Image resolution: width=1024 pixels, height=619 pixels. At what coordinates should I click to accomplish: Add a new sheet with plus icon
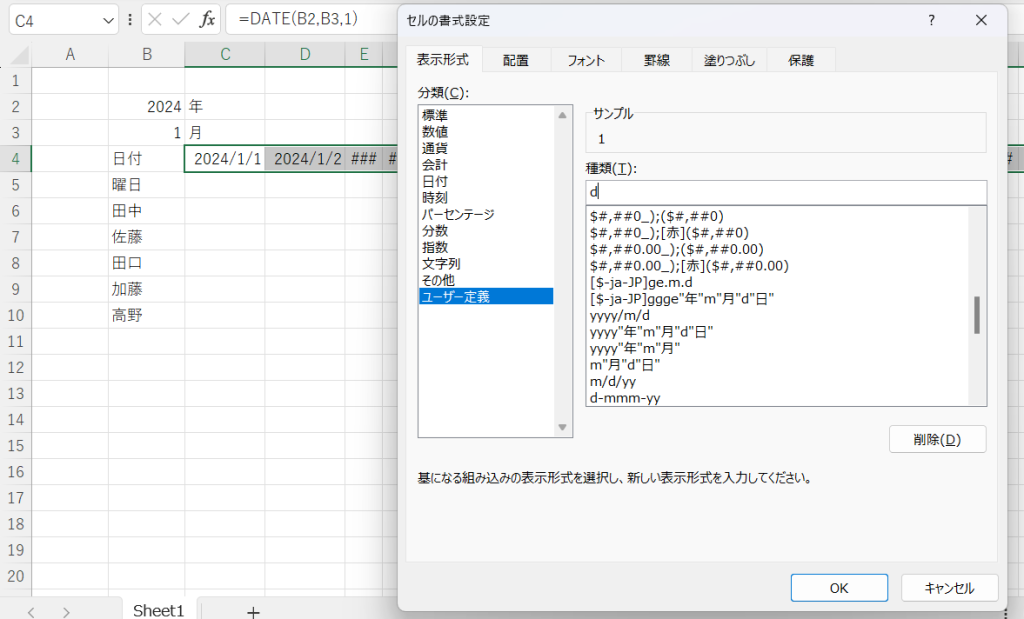click(x=253, y=611)
